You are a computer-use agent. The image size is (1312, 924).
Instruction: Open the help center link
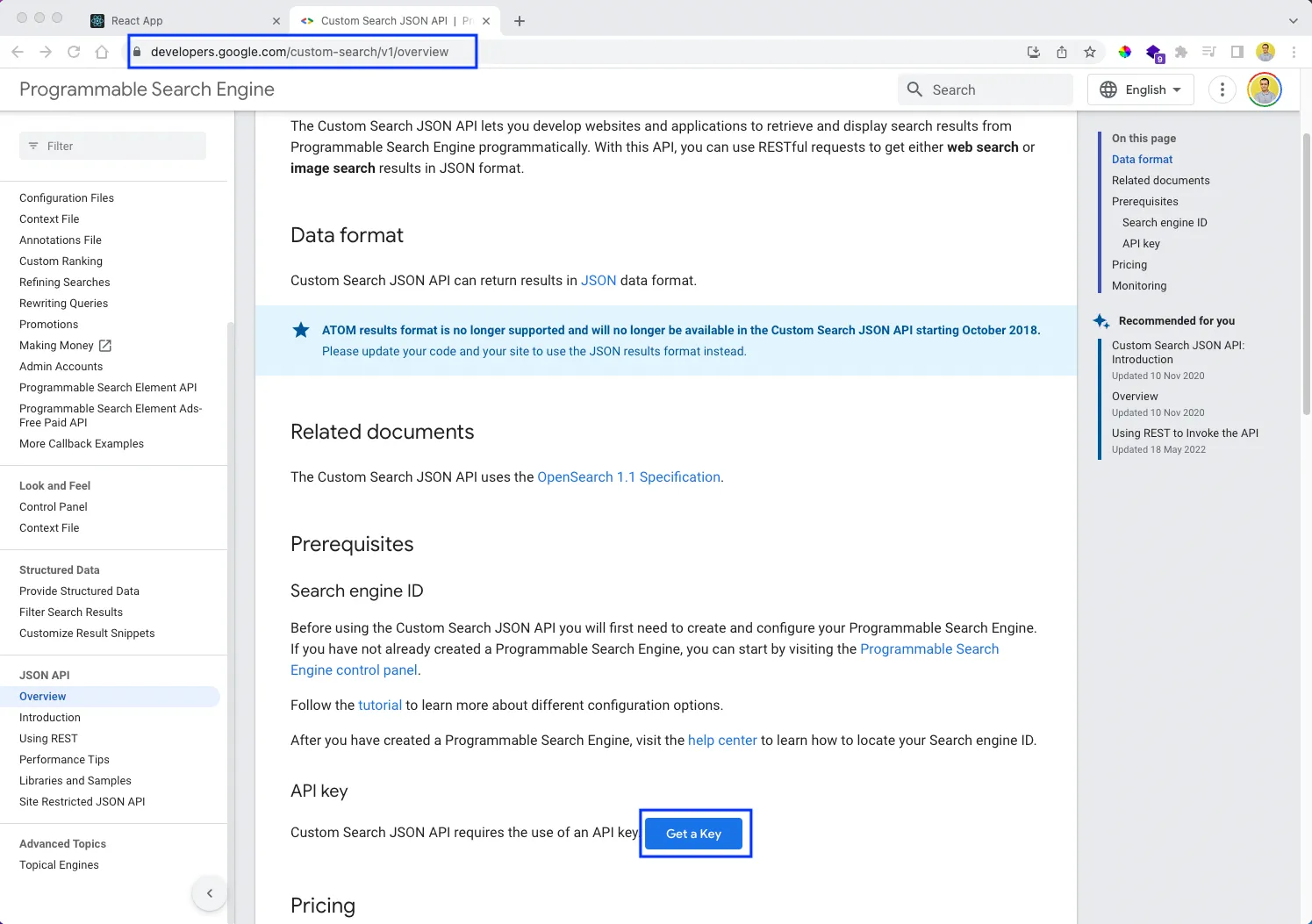point(722,741)
